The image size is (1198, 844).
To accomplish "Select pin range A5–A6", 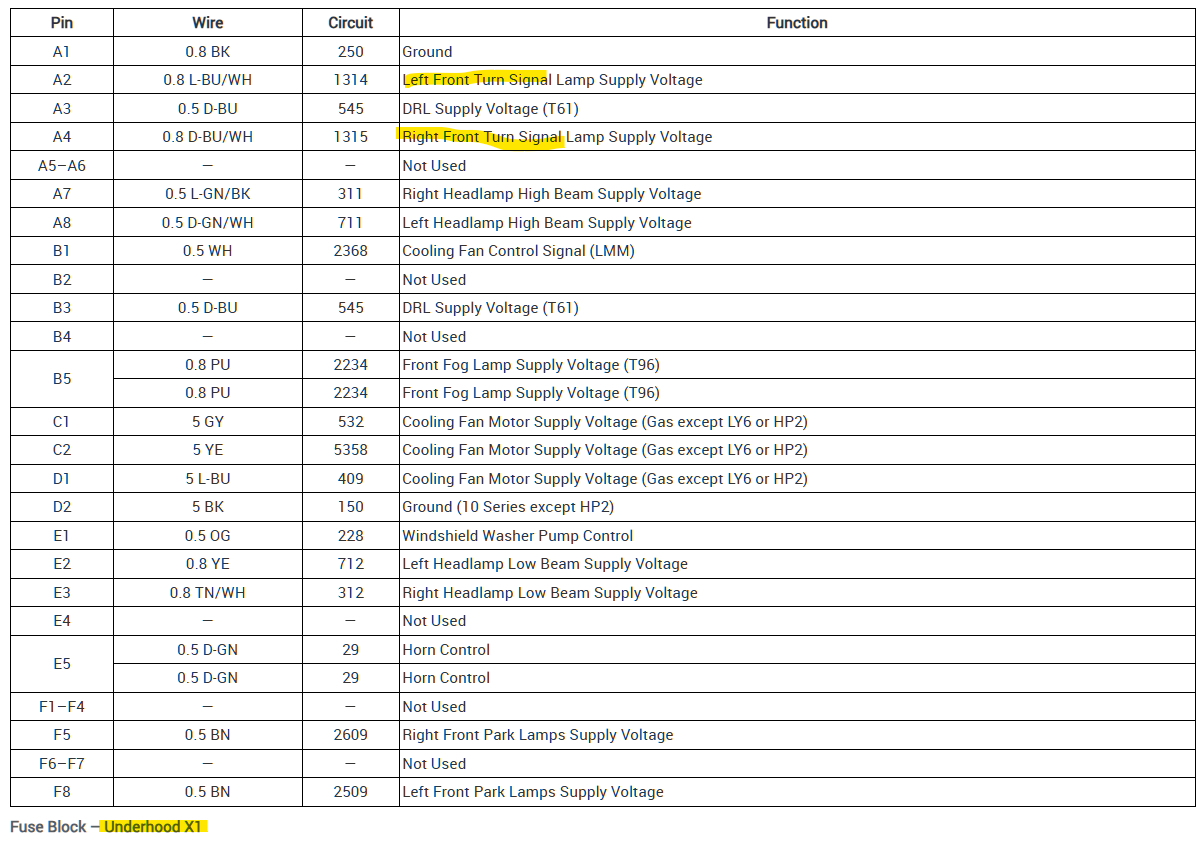I will pos(62,166).
